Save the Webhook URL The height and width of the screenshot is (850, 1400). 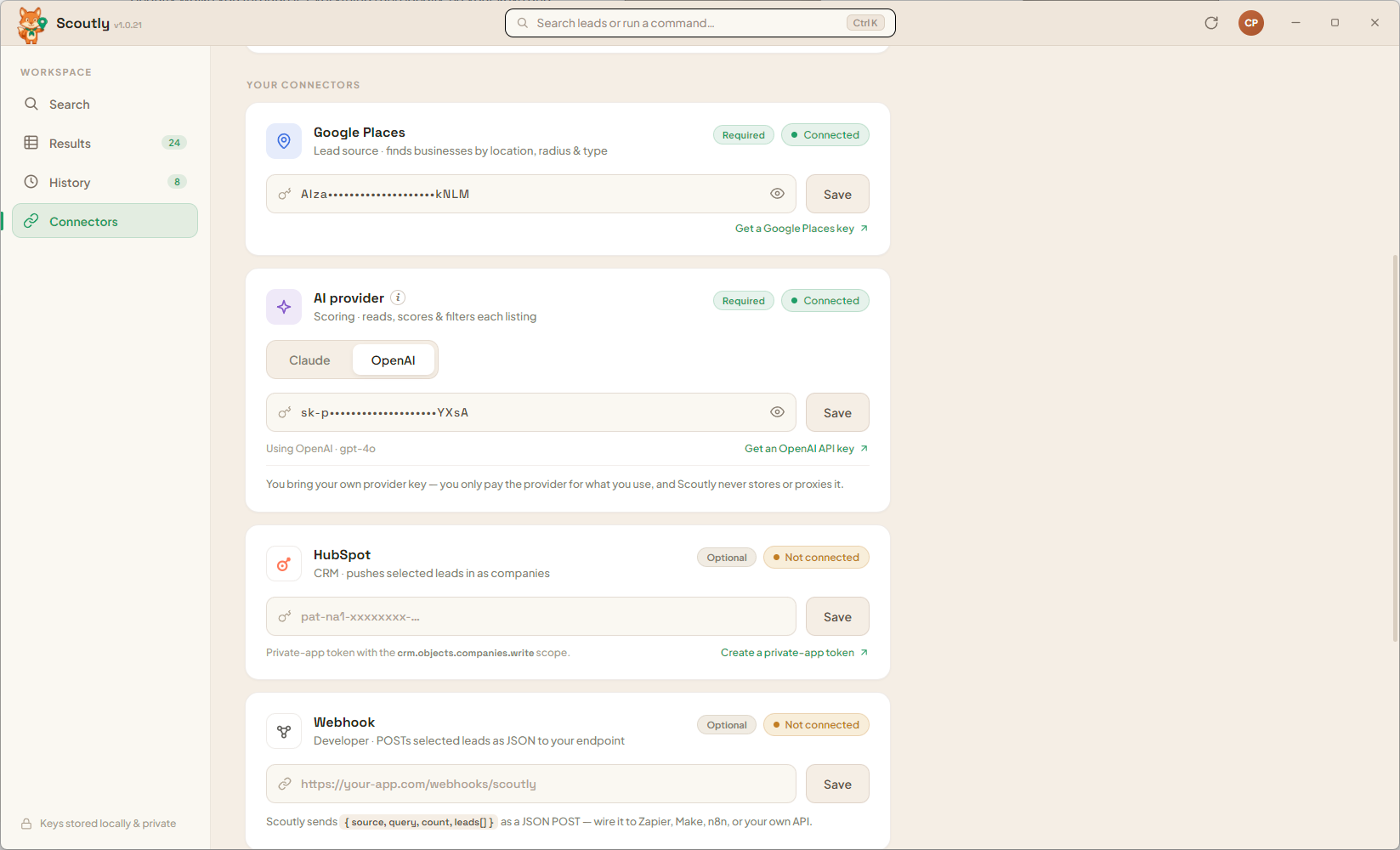pos(837,784)
